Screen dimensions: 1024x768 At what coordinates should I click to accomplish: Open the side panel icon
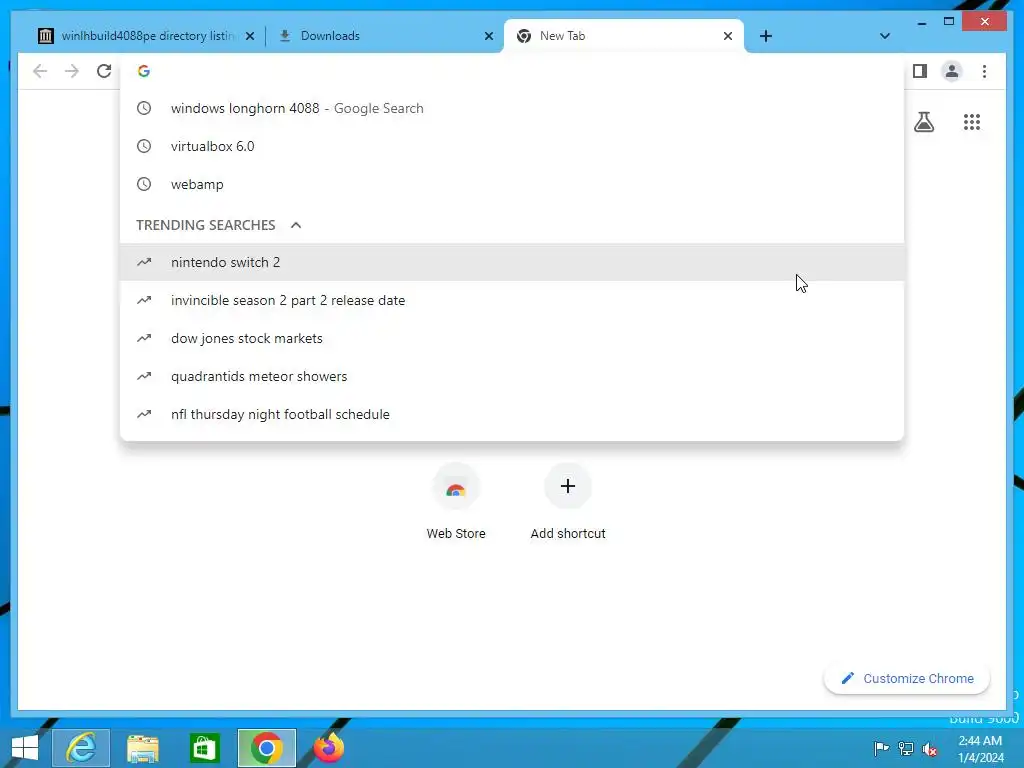pos(920,71)
